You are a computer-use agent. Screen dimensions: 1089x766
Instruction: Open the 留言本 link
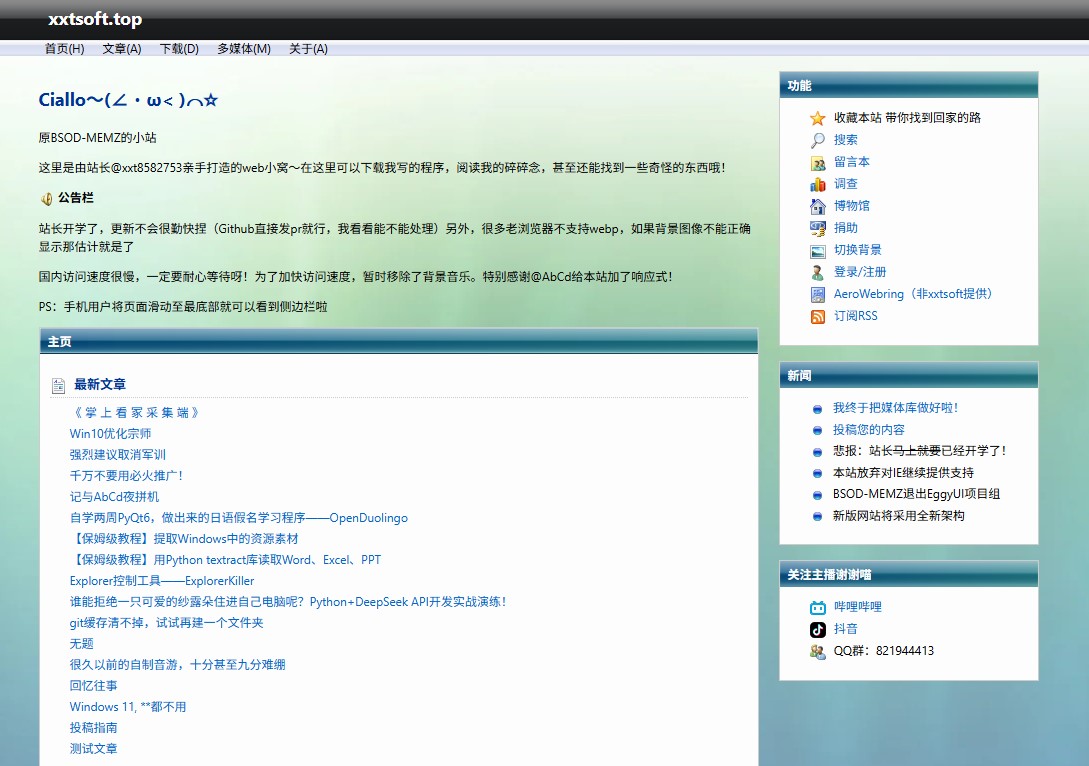tap(851, 162)
